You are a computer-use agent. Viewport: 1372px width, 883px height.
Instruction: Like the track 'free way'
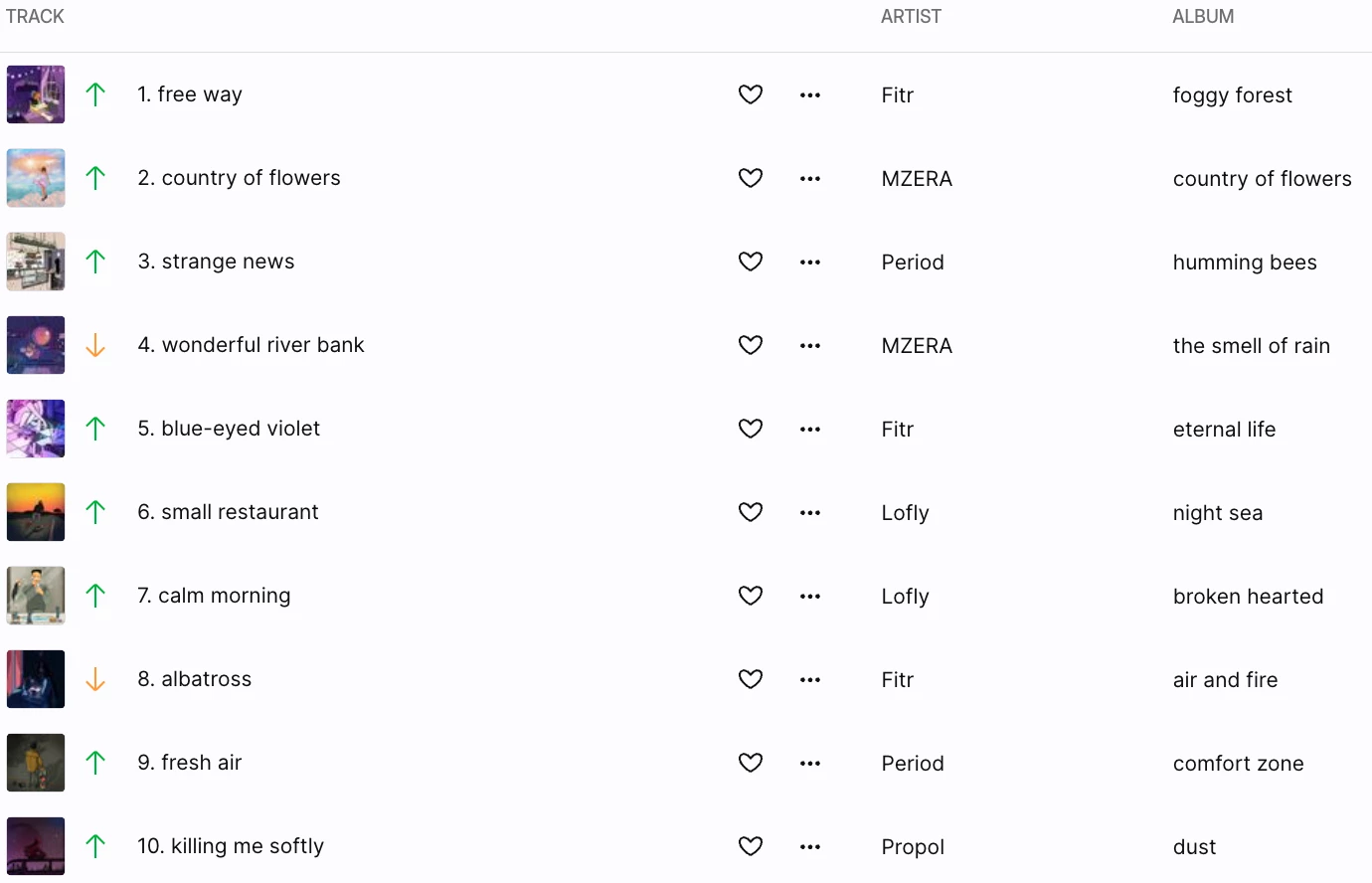click(x=751, y=94)
